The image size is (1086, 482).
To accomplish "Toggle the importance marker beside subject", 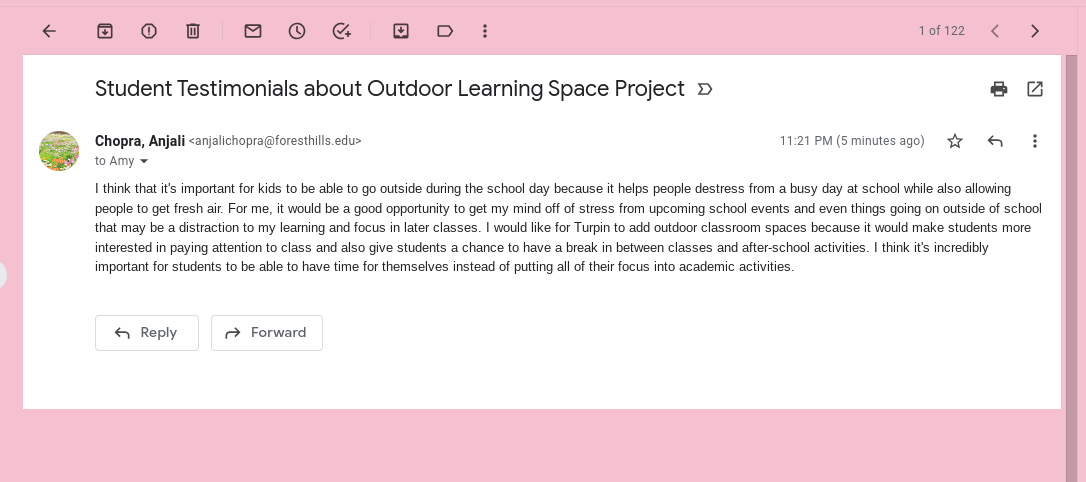I will tap(705, 89).
